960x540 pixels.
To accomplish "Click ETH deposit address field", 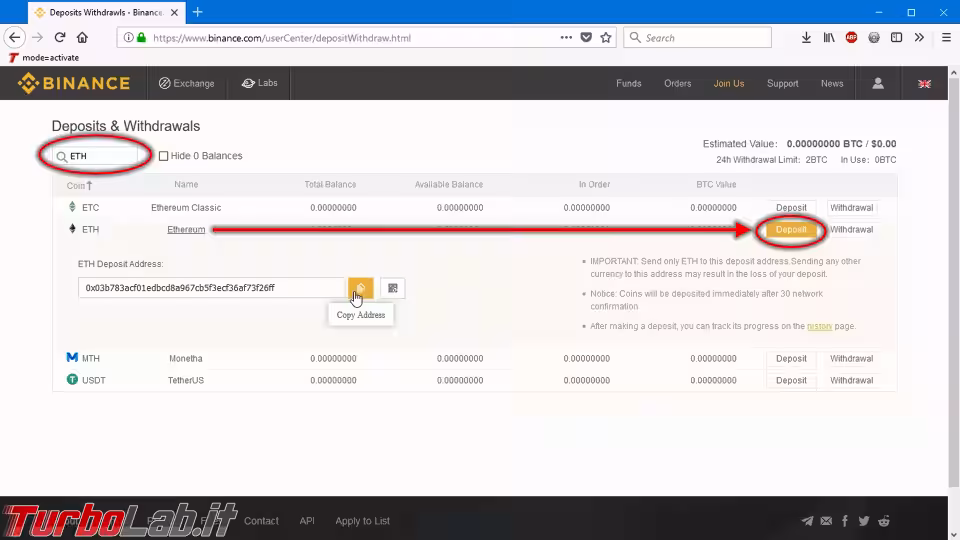I will click(x=211, y=288).
